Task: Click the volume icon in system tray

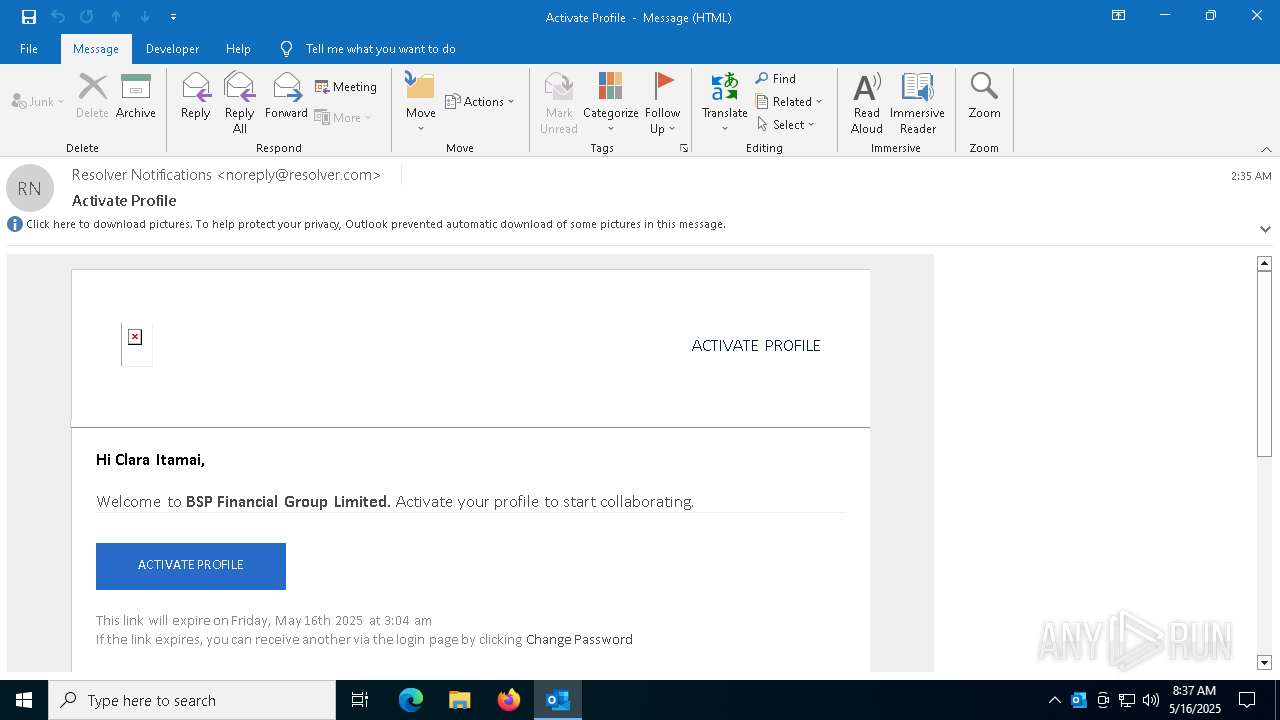Action: point(1150,700)
